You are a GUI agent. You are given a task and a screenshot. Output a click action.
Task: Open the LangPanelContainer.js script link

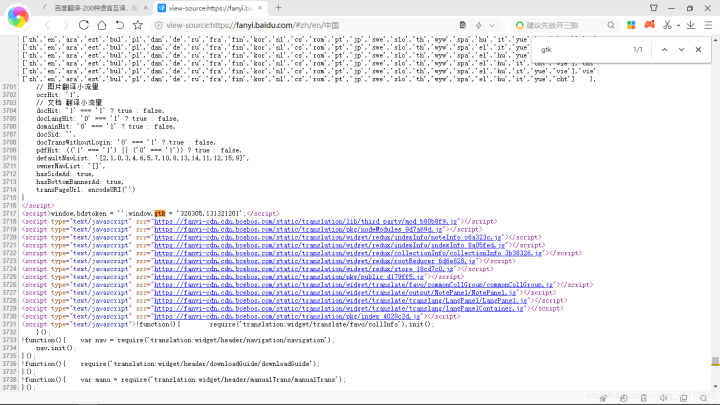point(339,309)
